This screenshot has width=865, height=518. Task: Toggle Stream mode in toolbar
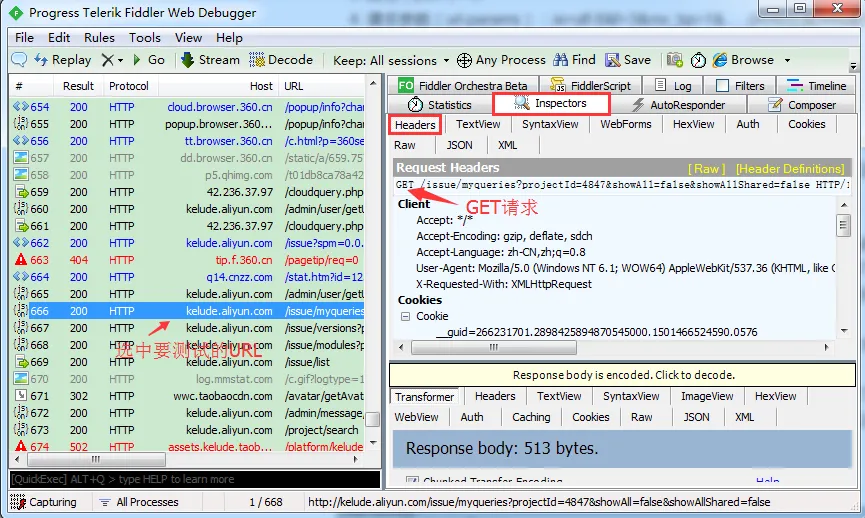(187, 60)
